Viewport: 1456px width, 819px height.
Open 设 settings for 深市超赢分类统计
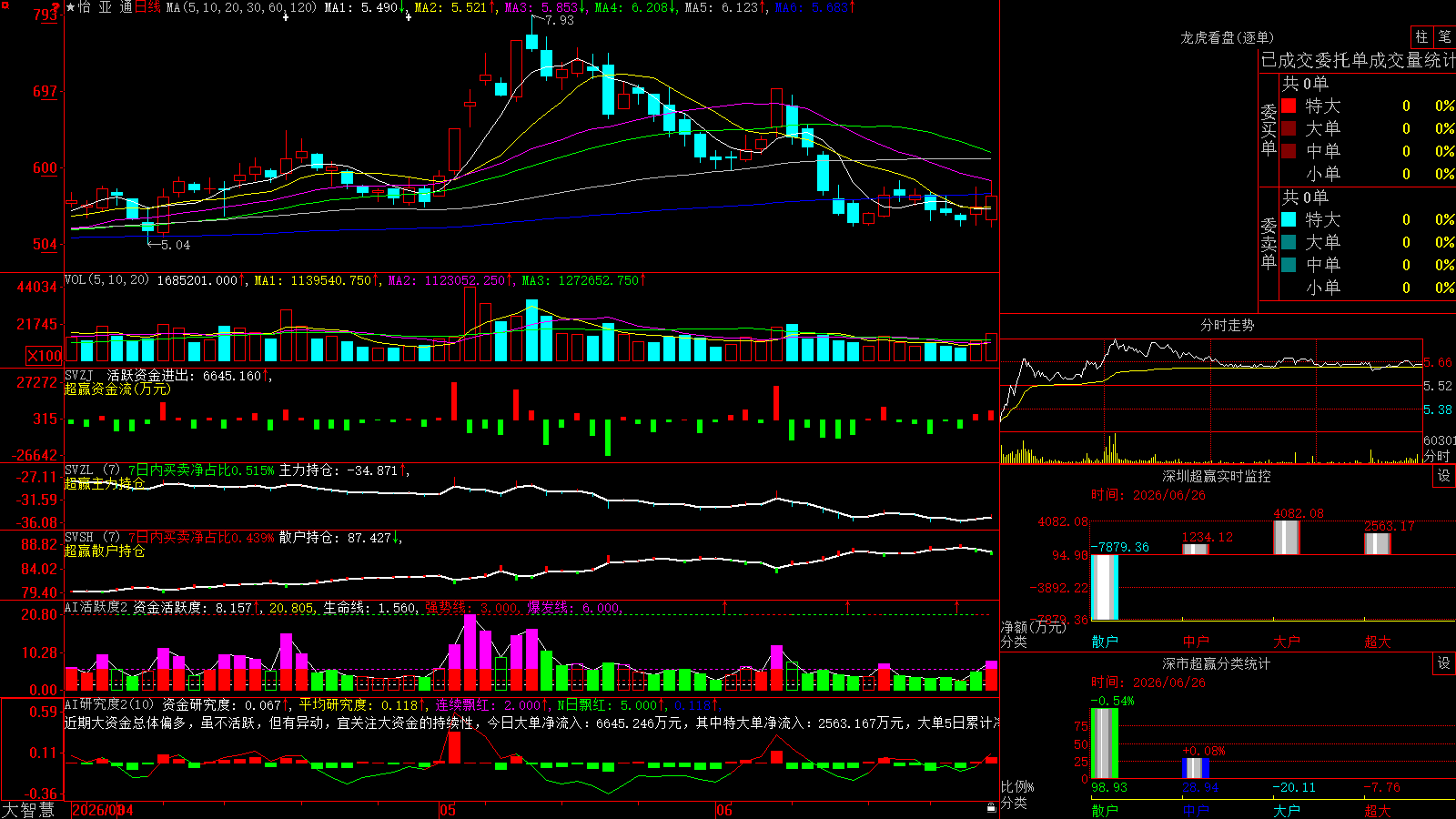pyautogui.click(x=1444, y=663)
